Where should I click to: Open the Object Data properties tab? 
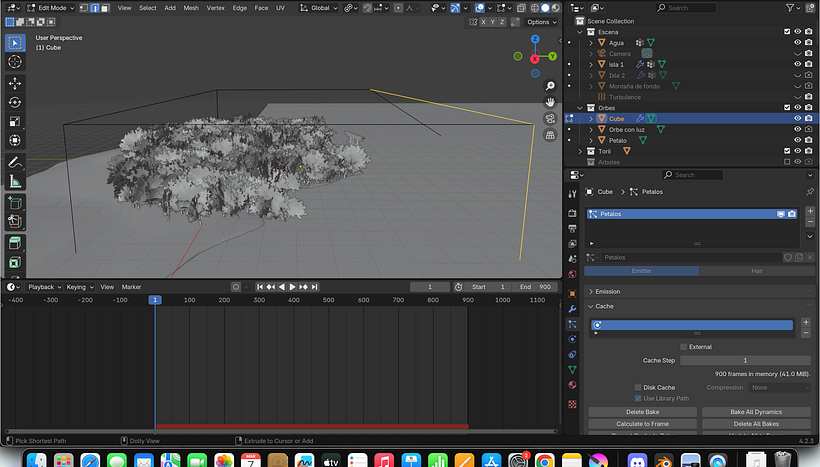click(x=573, y=370)
